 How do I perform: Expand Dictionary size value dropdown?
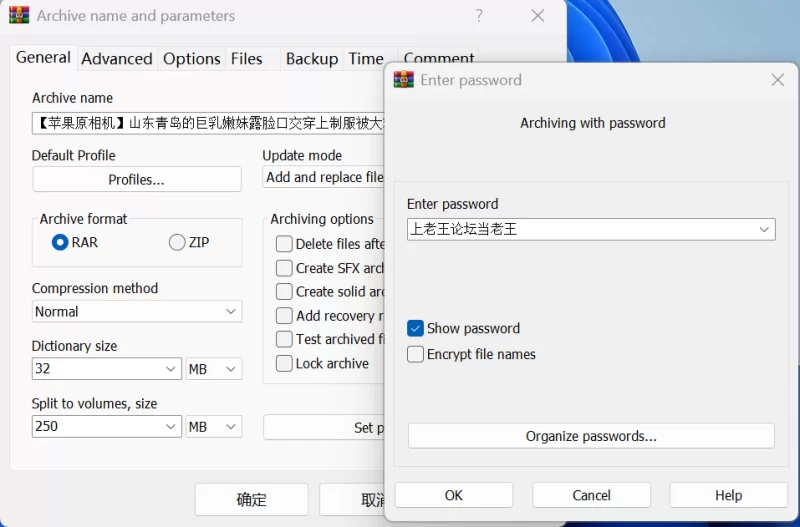click(x=170, y=369)
